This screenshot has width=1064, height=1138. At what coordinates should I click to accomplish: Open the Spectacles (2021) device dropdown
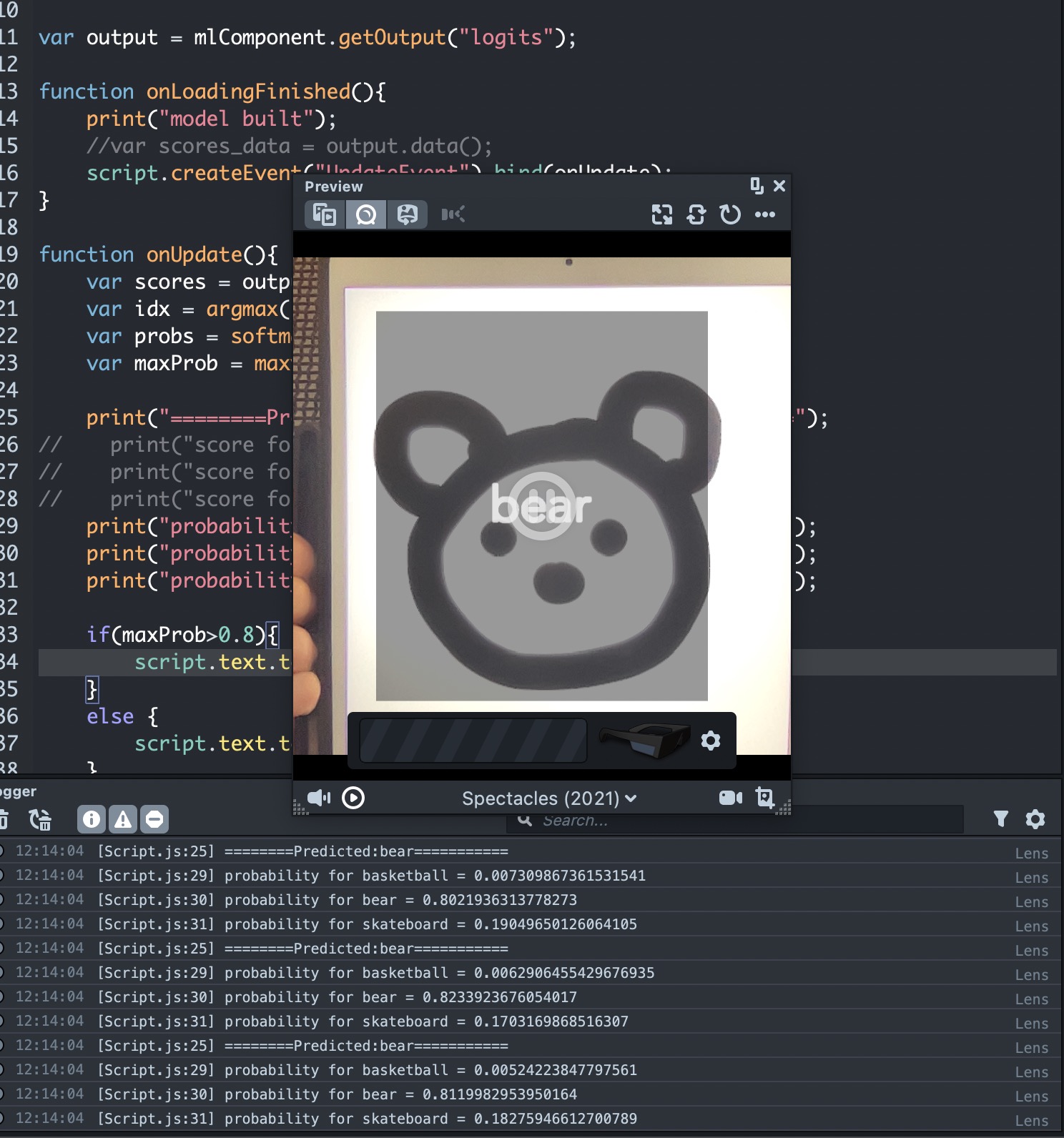(549, 798)
